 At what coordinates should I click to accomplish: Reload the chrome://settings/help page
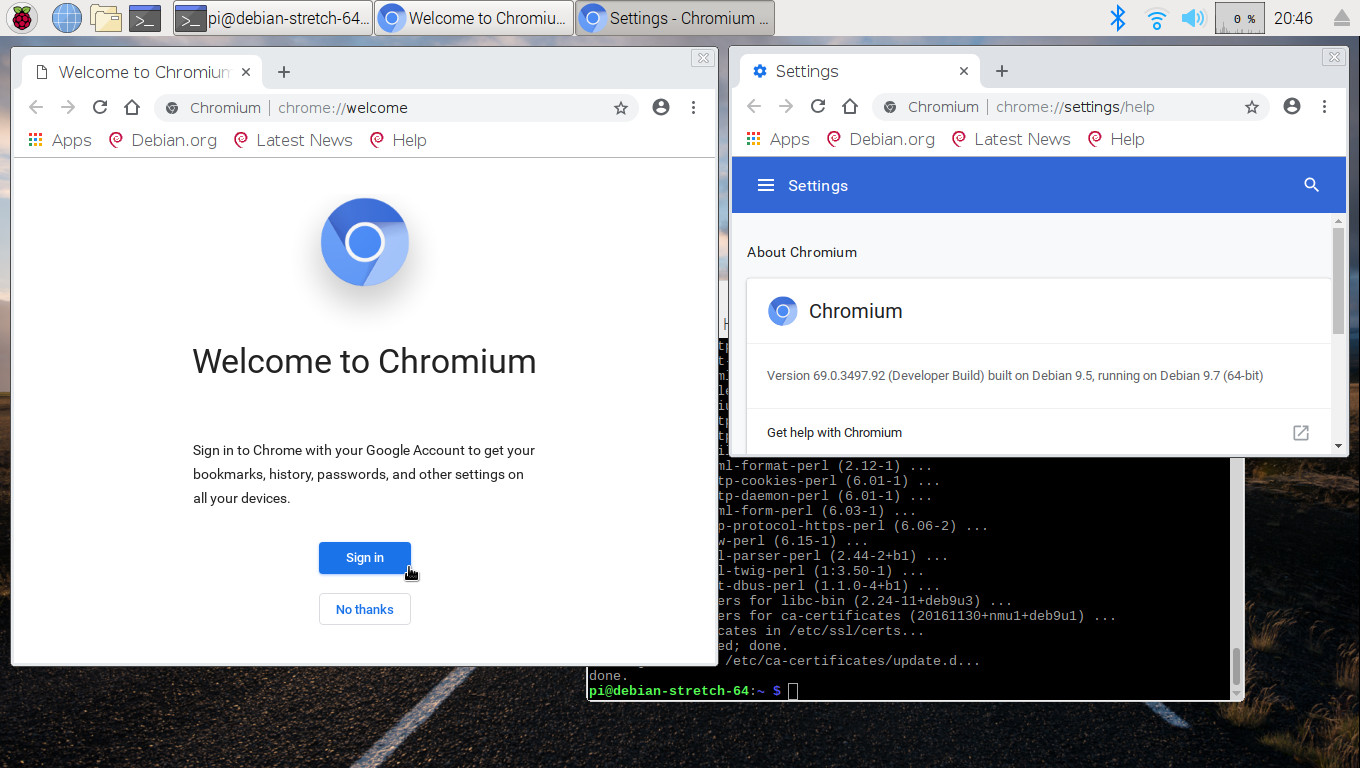point(818,106)
